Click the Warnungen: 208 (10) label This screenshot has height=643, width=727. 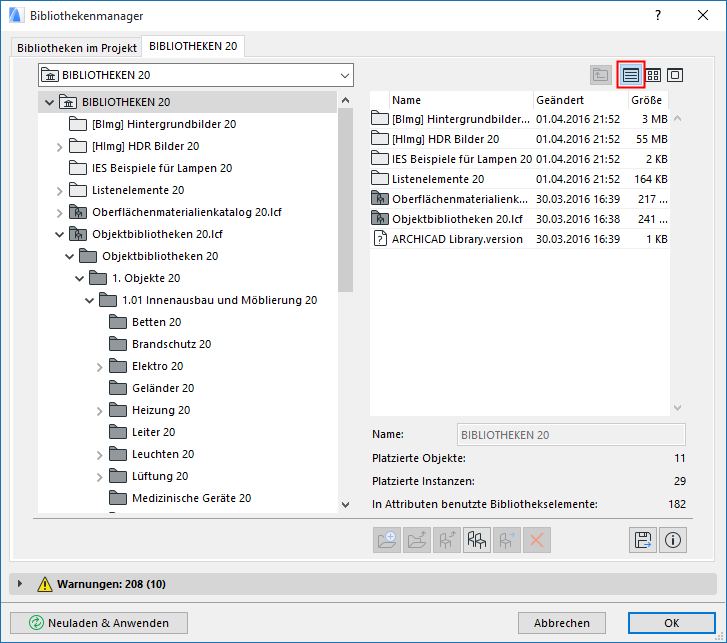111,584
